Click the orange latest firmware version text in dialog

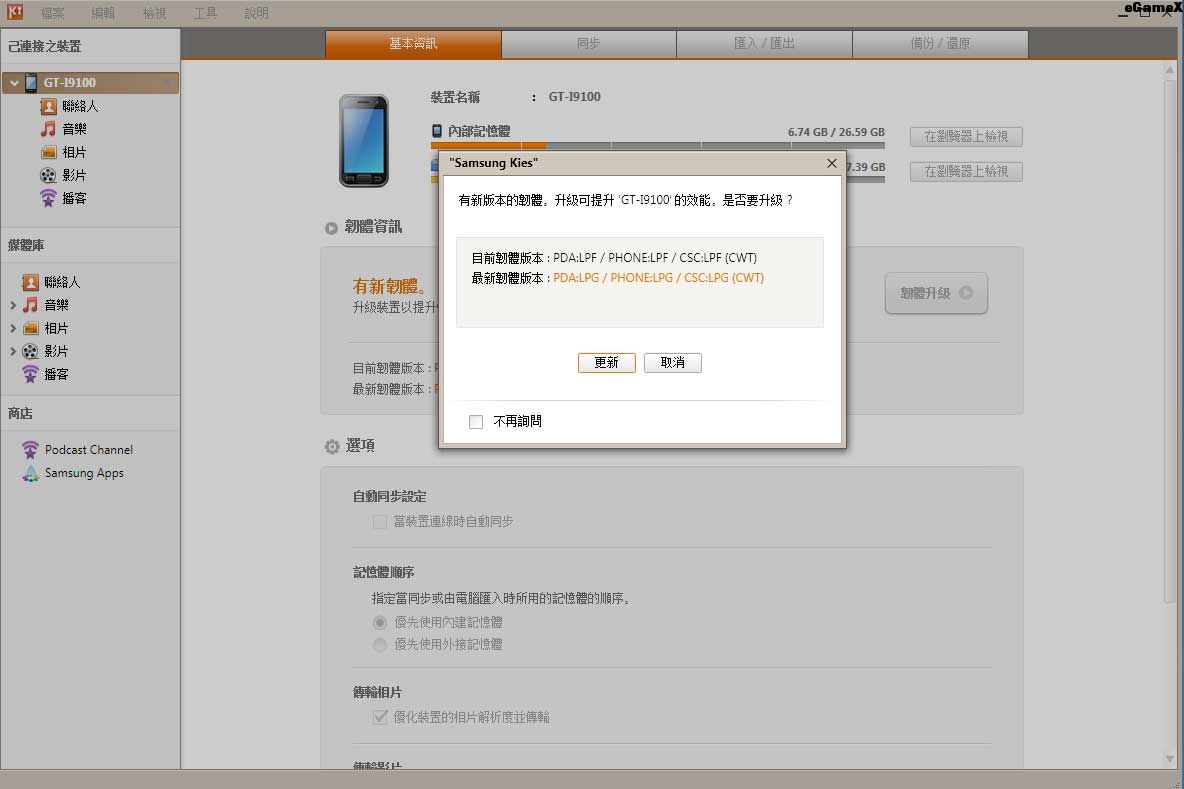tap(658, 278)
